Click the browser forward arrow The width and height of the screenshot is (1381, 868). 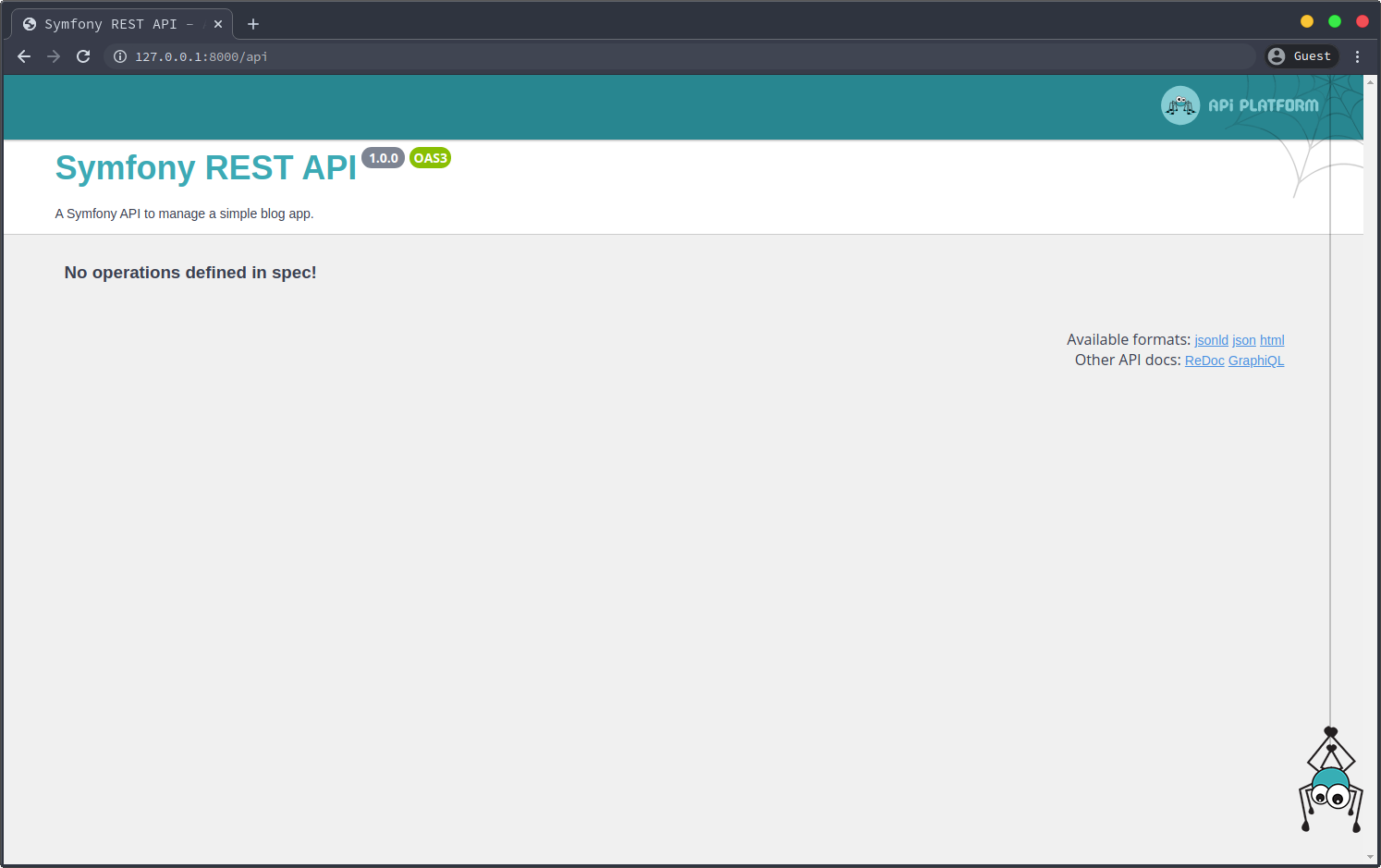[54, 56]
